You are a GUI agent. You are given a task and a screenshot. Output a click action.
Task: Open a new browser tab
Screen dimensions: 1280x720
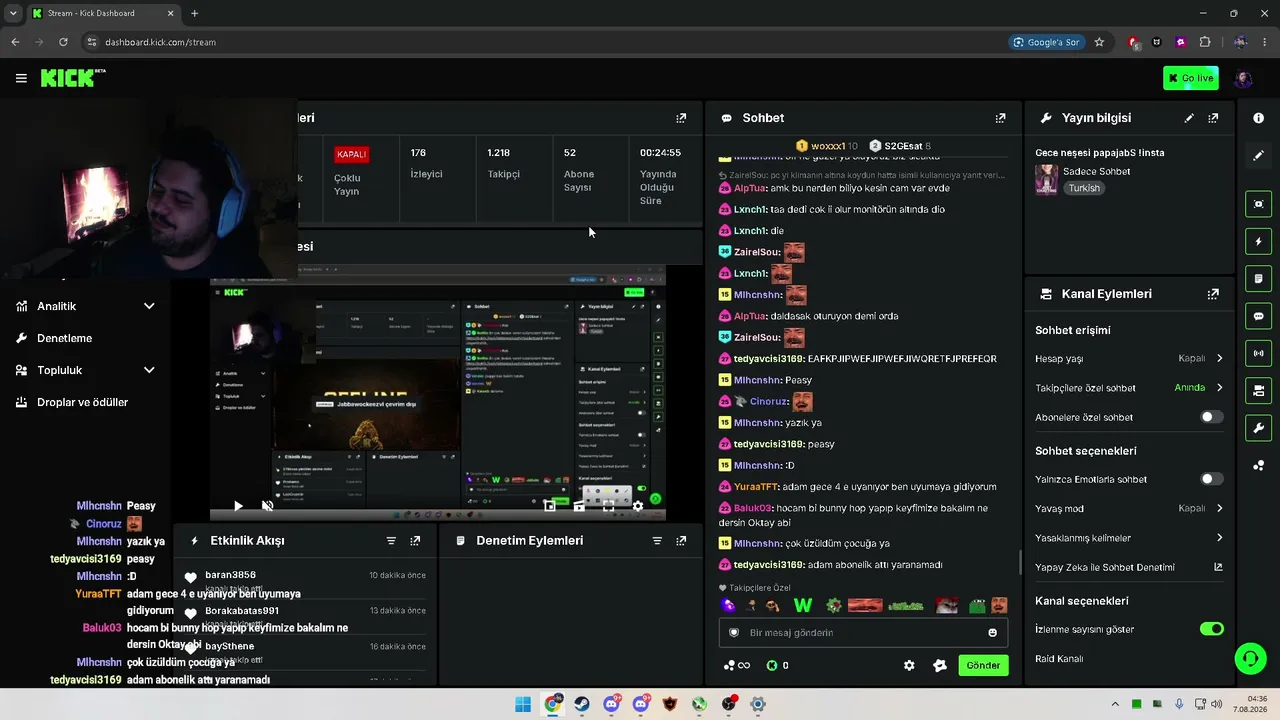pos(194,13)
